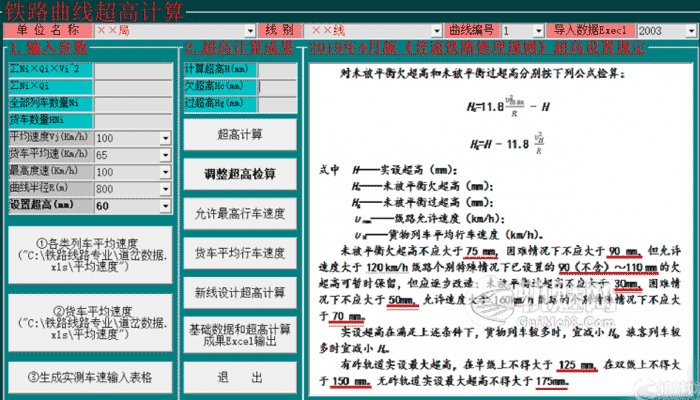
Task: Click the 导入数据Execl button
Action: click(591, 30)
